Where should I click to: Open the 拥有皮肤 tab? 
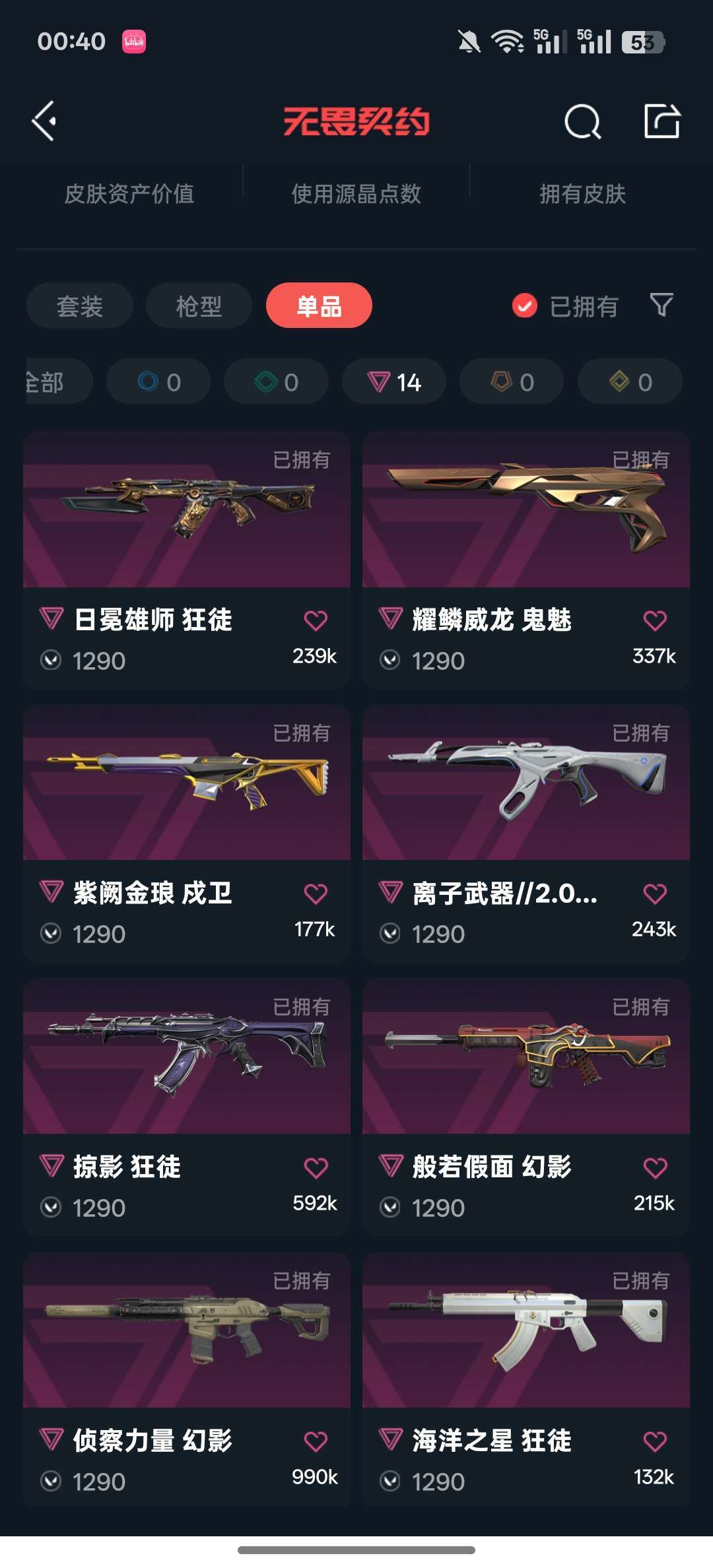pos(583,194)
